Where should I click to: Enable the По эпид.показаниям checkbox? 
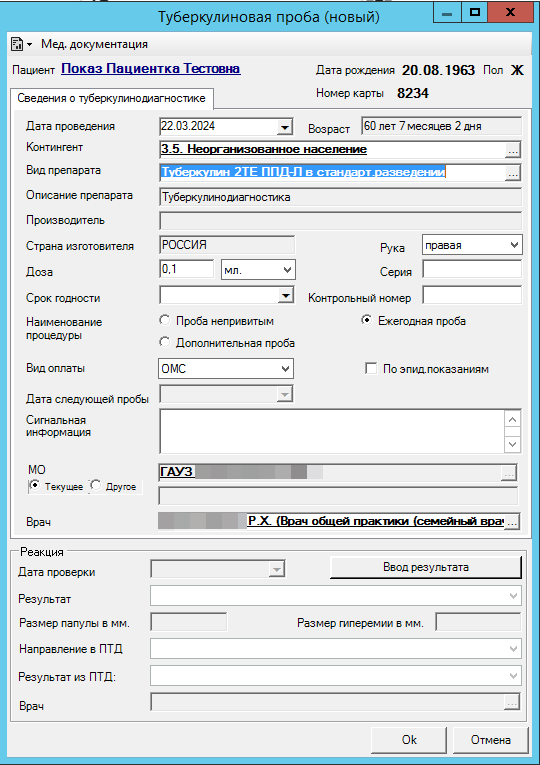point(371,369)
